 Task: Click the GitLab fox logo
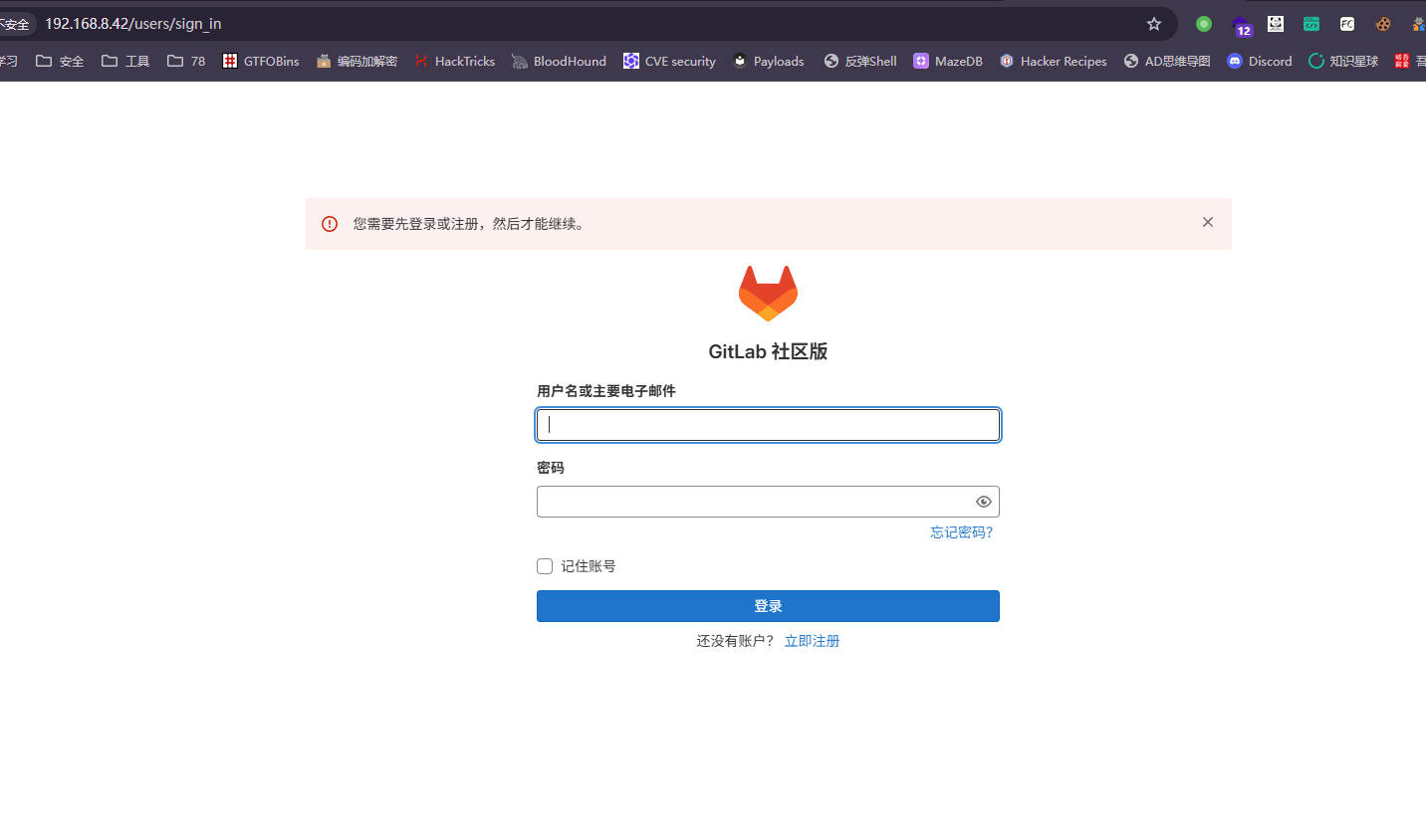coord(768,293)
